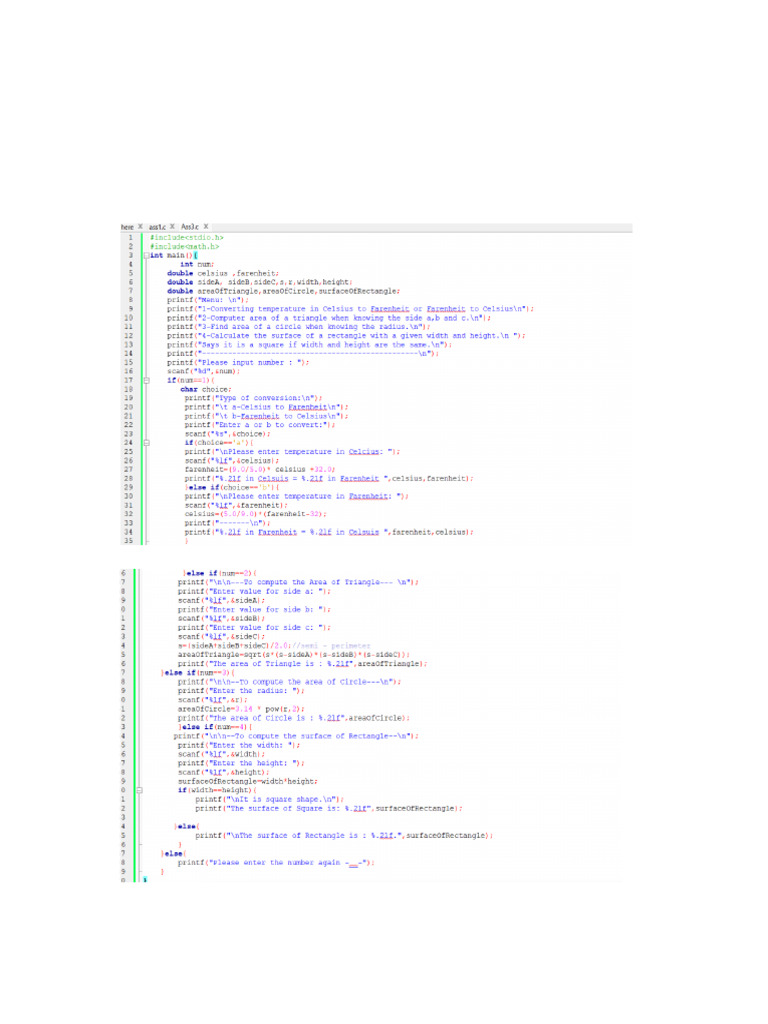768x1024 pixels.
Task: Click the #include<math.h> line
Action: pyautogui.click(x=184, y=246)
